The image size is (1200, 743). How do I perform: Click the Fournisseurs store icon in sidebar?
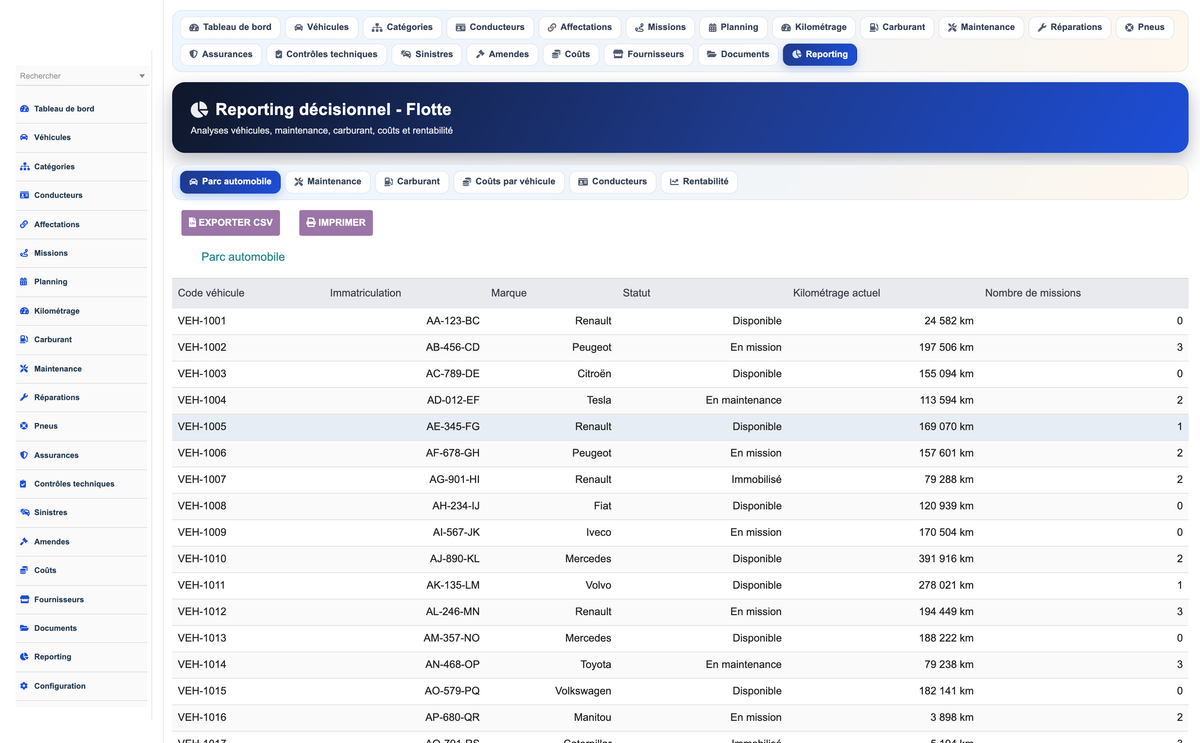(24, 600)
